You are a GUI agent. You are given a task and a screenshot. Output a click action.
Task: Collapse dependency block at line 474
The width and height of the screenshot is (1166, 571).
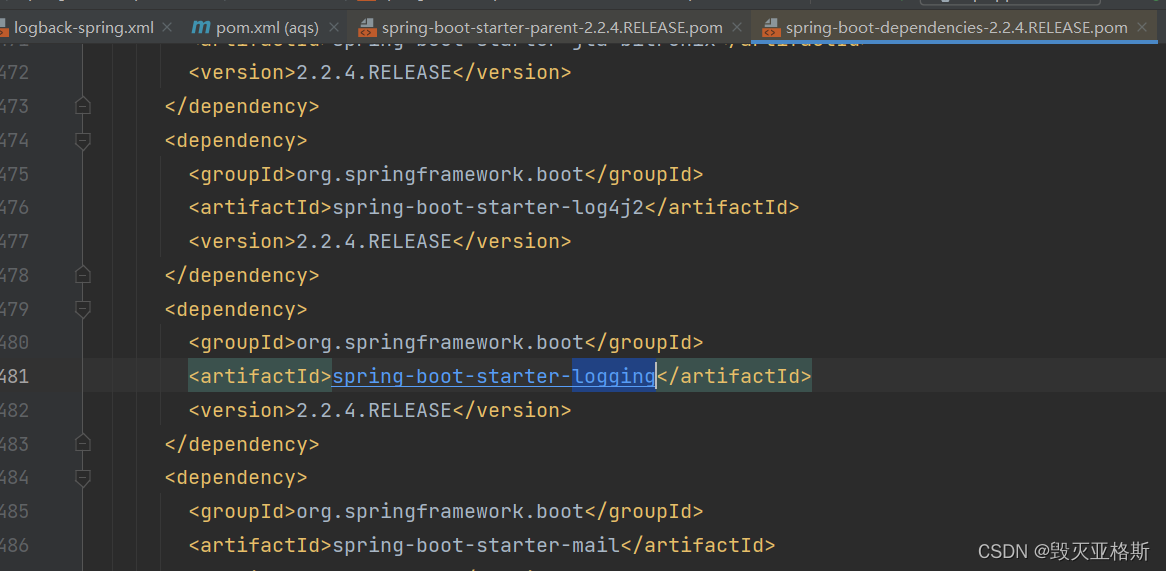(83, 141)
